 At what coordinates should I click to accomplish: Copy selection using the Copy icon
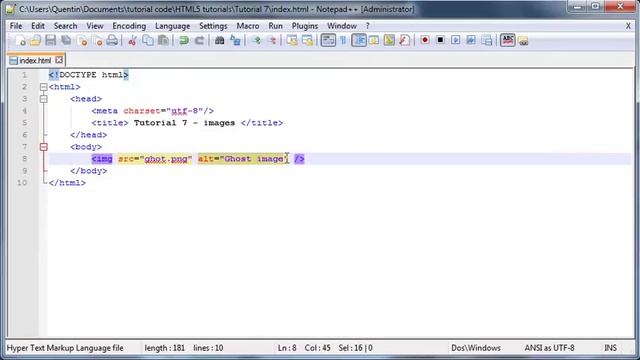coord(148,40)
